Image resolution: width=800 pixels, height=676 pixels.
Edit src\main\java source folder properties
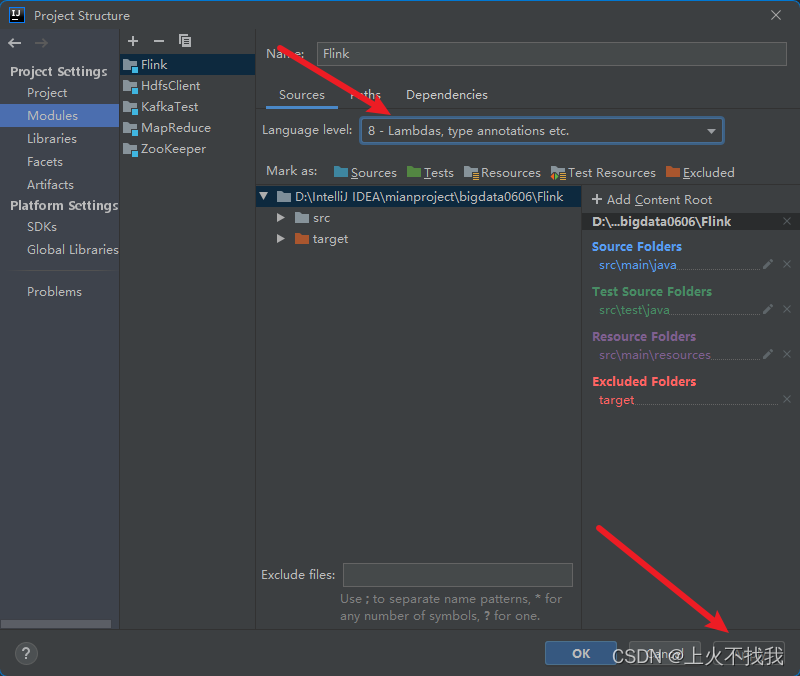click(768, 264)
